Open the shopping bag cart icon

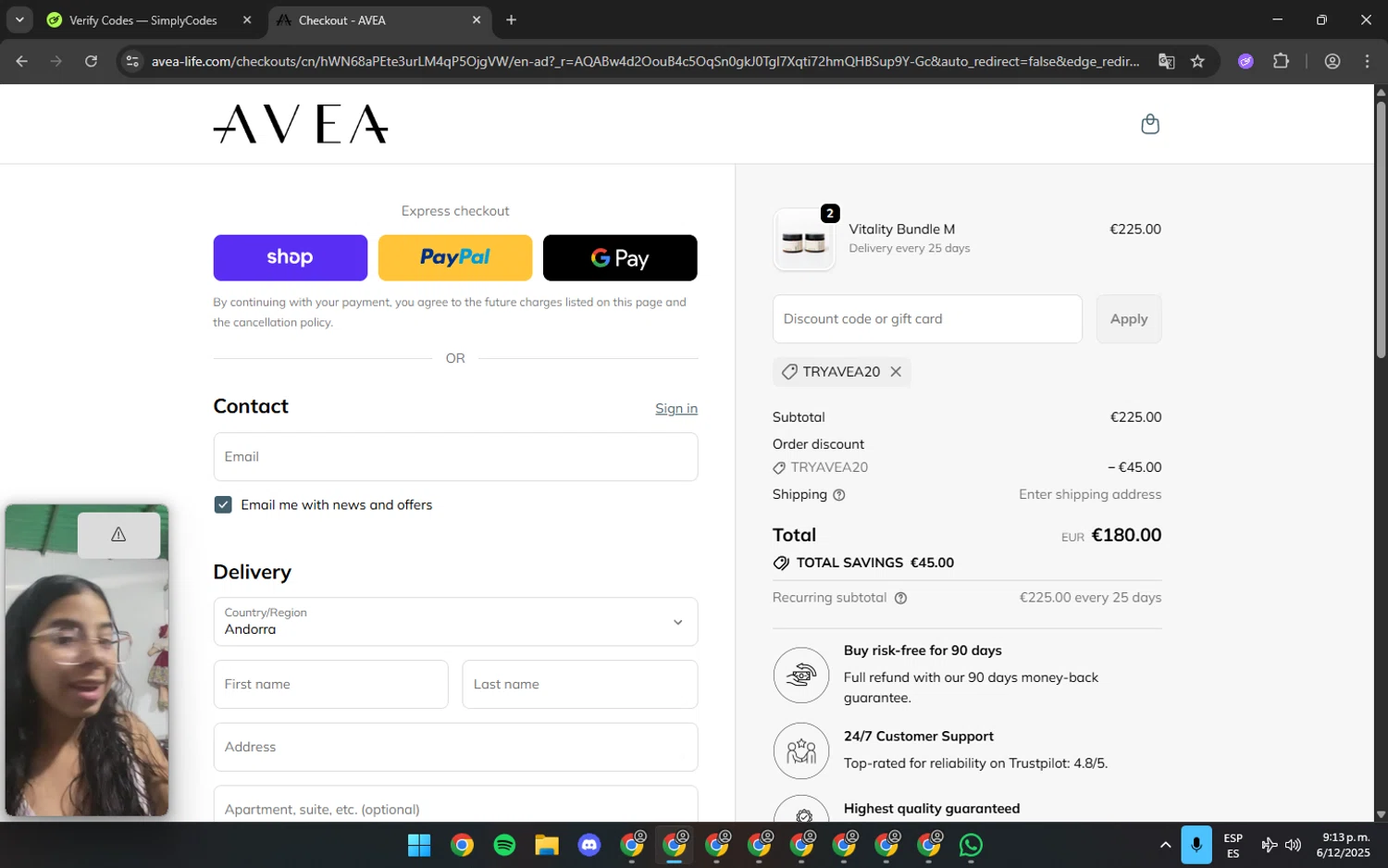[1150, 124]
